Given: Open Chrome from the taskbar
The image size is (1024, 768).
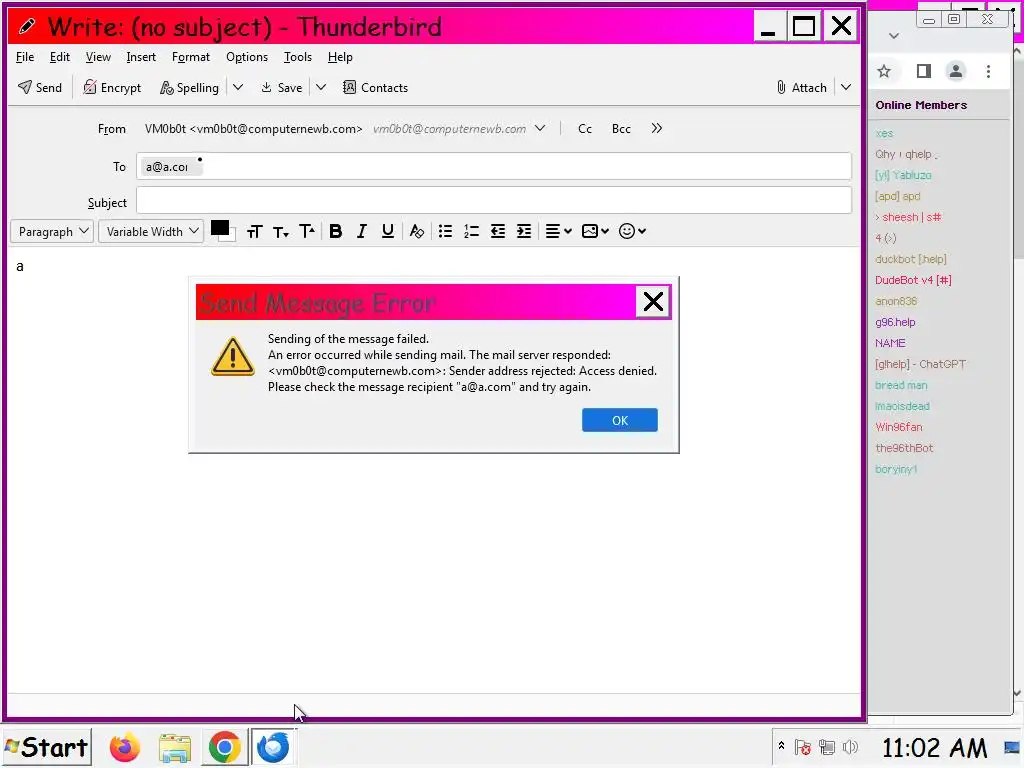Looking at the screenshot, I should (x=224, y=747).
